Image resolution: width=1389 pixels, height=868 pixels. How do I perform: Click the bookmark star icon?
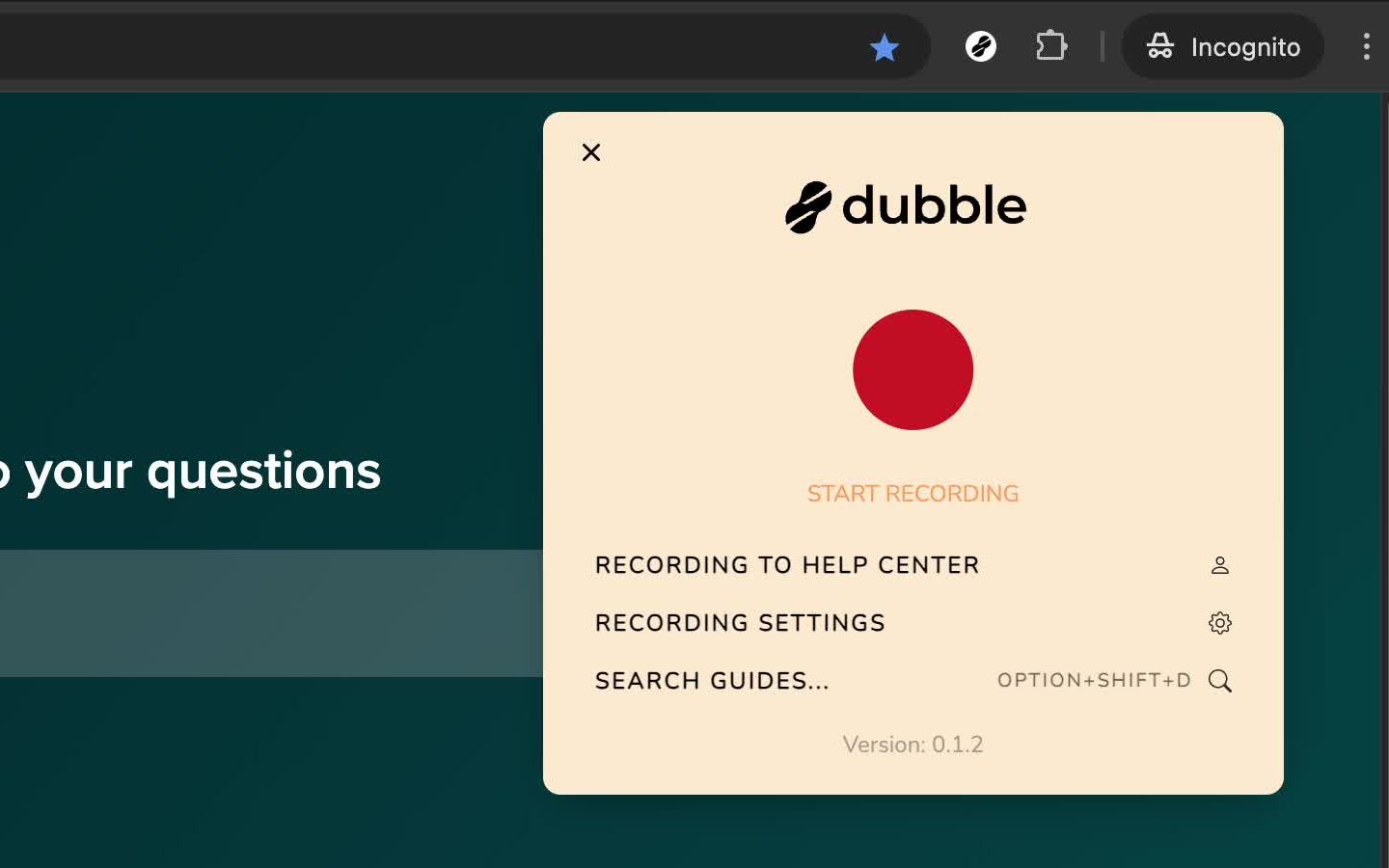884,46
